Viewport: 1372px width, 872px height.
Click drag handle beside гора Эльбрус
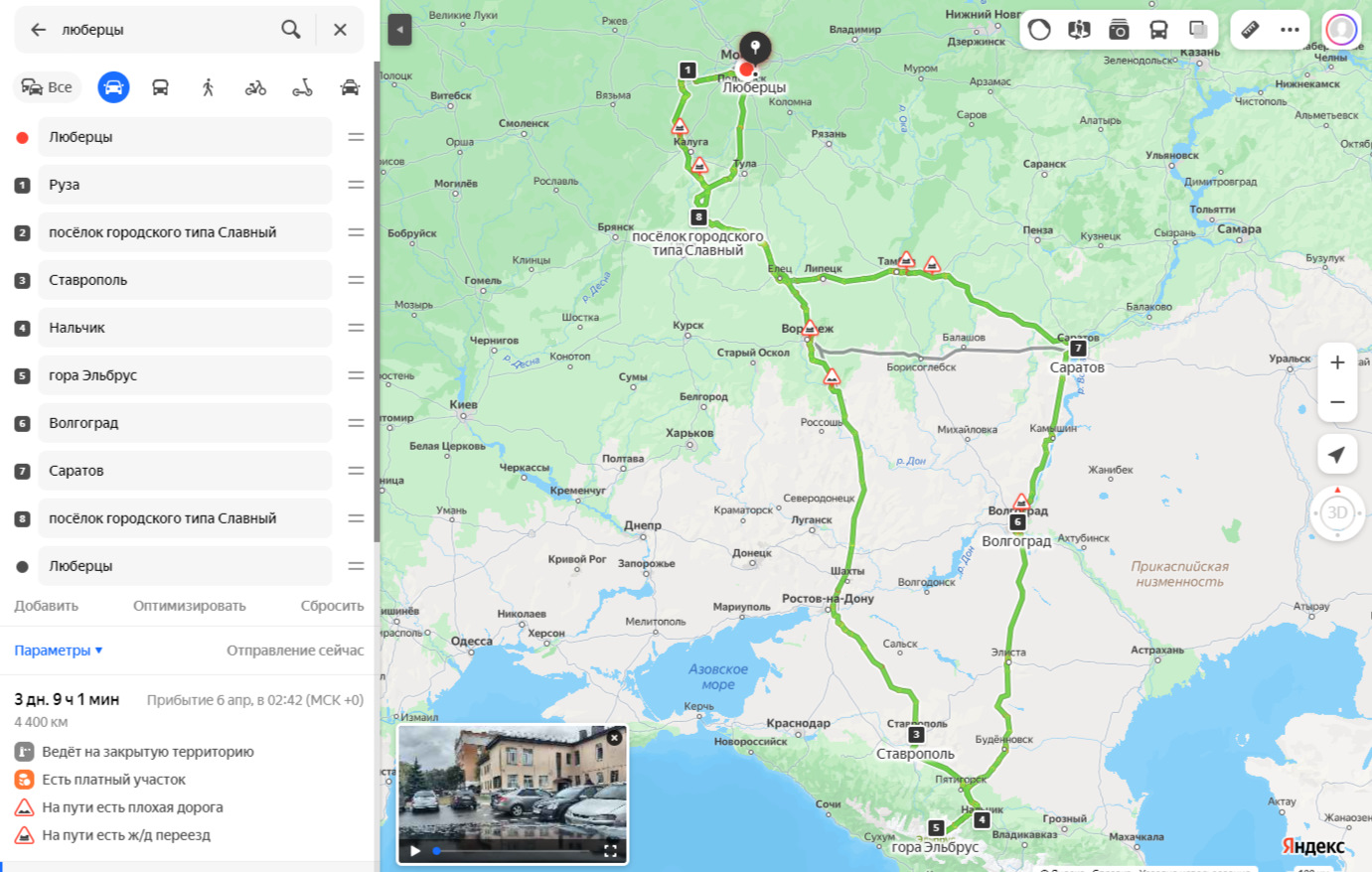point(356,375)
